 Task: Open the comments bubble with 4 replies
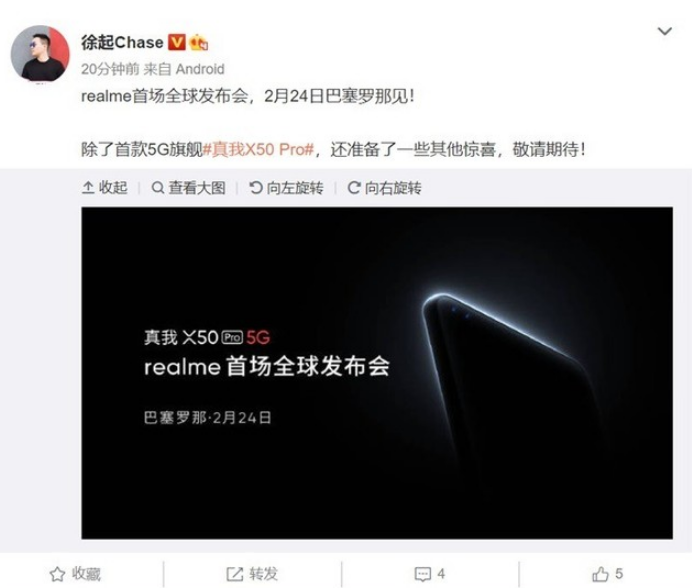click(x=429, y=574)
